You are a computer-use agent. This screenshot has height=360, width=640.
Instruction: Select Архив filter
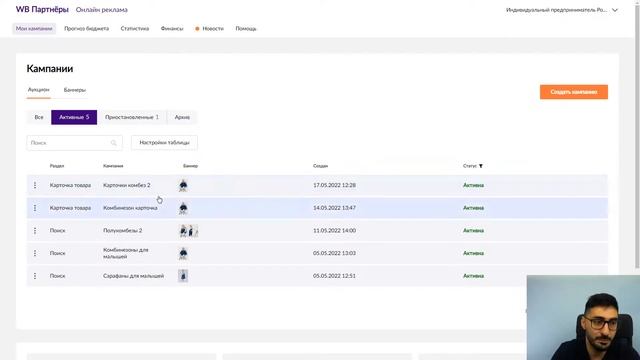(182, 117)
